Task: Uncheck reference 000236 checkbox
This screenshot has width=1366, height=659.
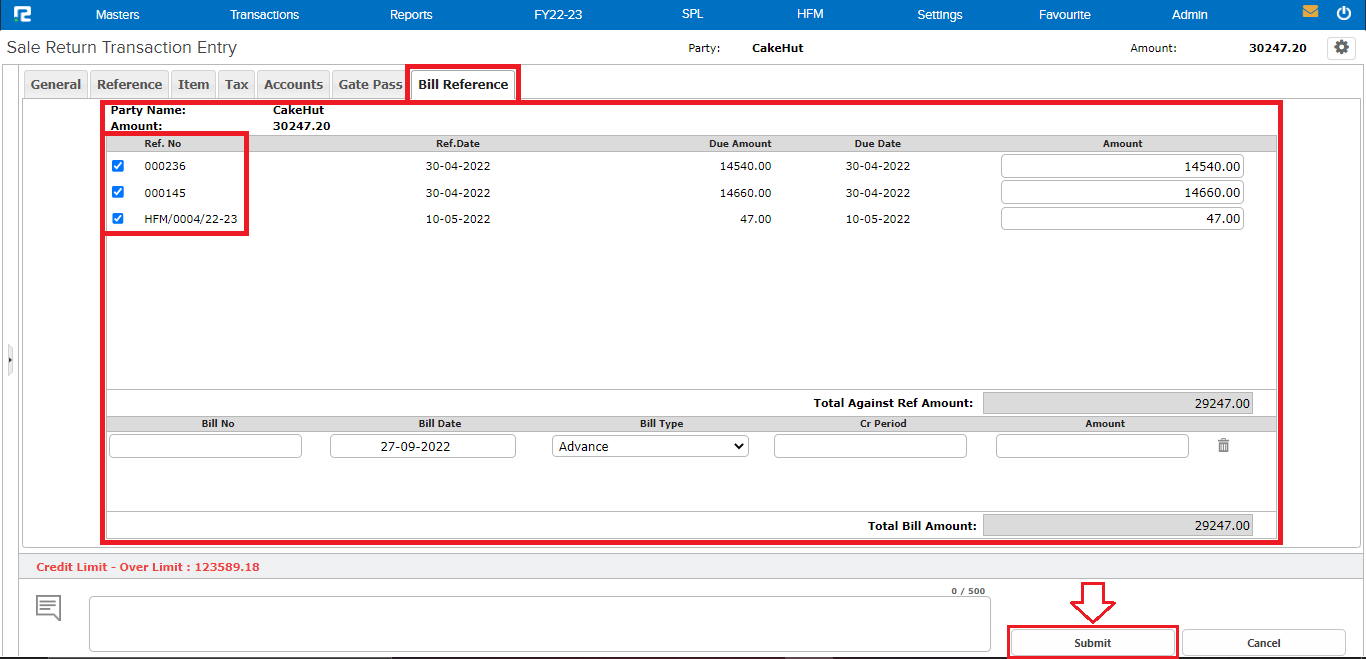Action: [x=118, y=166]
